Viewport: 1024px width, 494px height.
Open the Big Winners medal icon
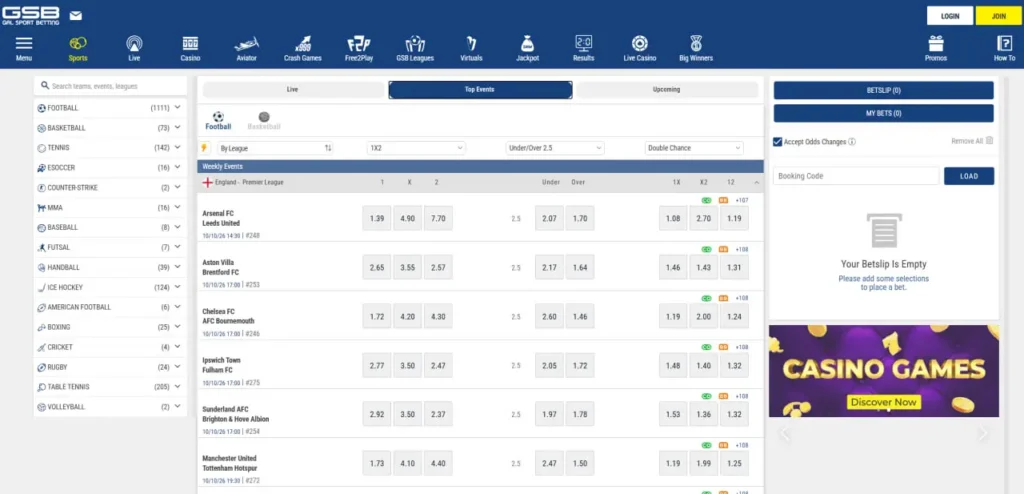[x=696, y=44]
